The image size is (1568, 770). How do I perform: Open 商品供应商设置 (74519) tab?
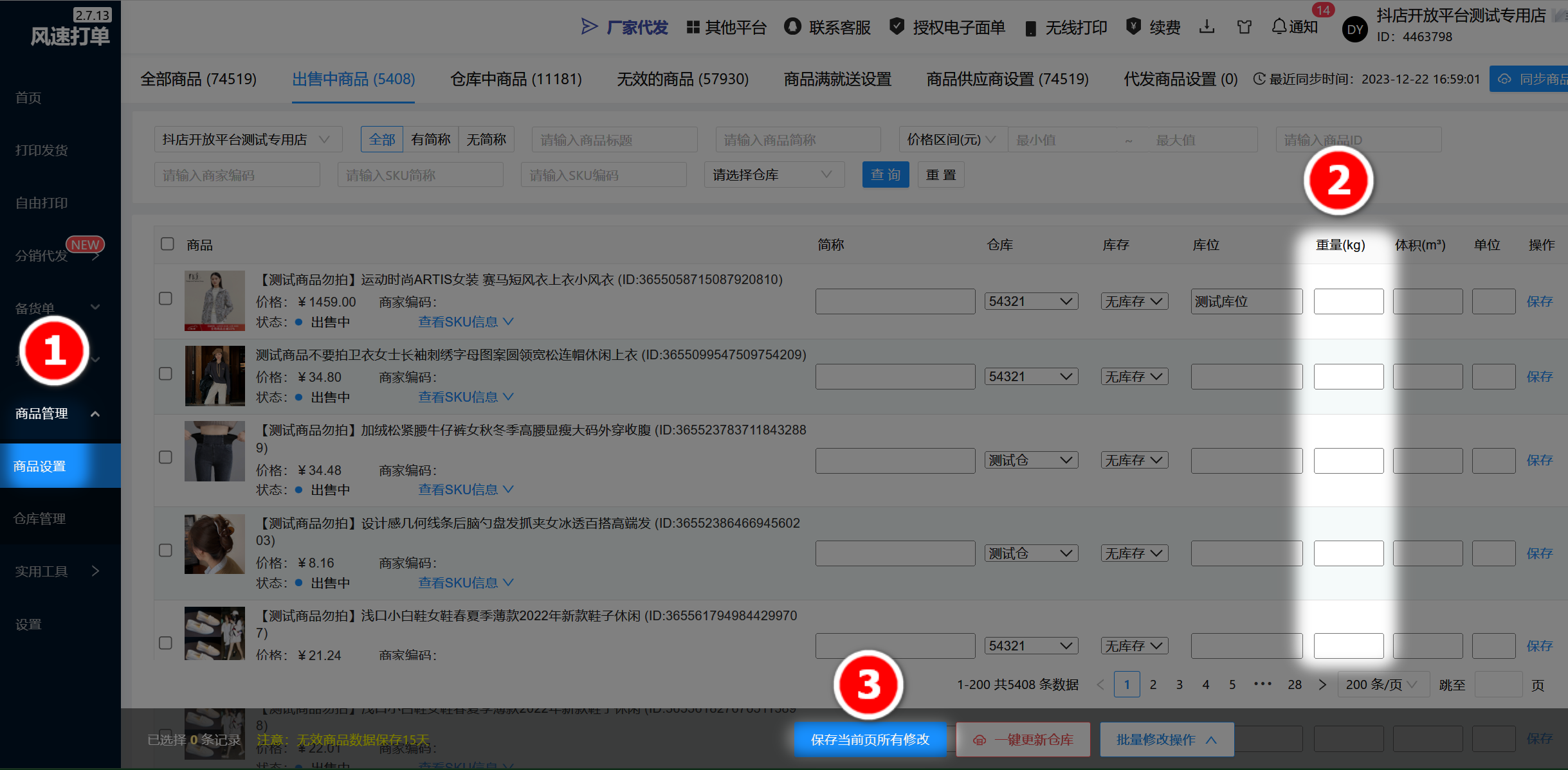click(1008, 79)
